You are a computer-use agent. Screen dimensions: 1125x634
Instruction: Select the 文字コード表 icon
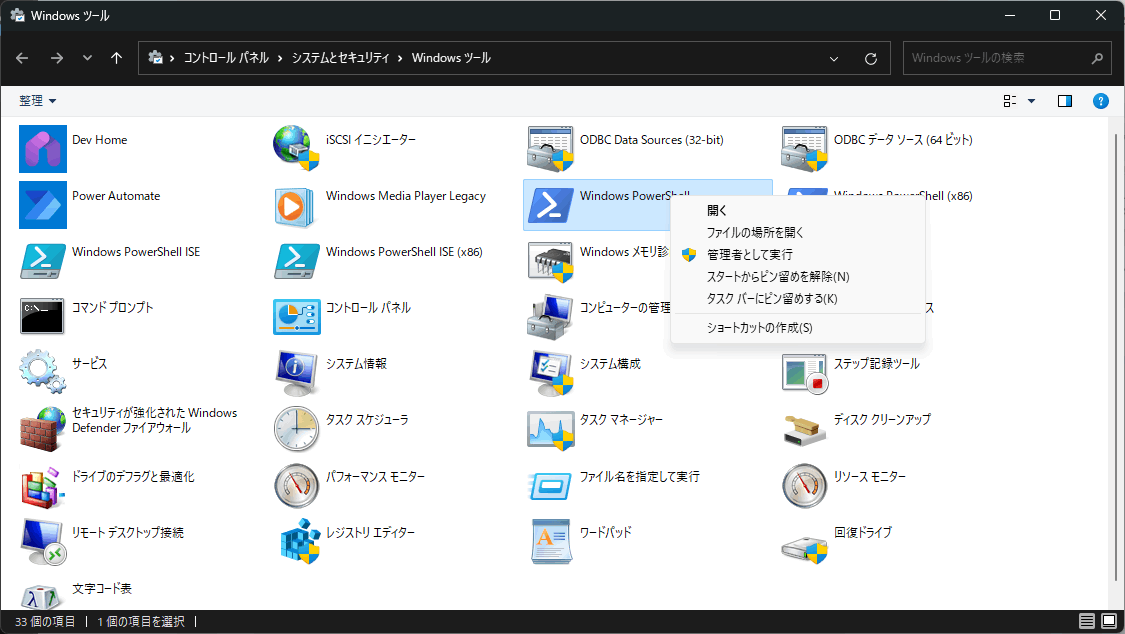40,596
